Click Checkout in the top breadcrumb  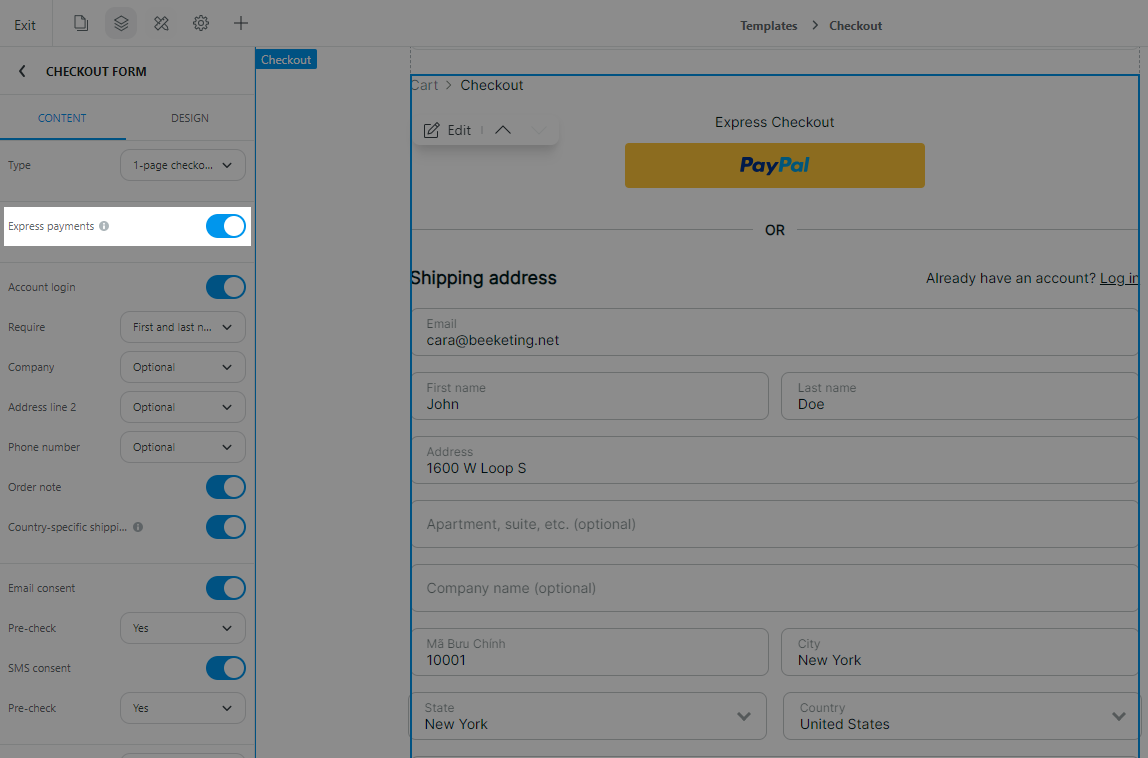855,26
